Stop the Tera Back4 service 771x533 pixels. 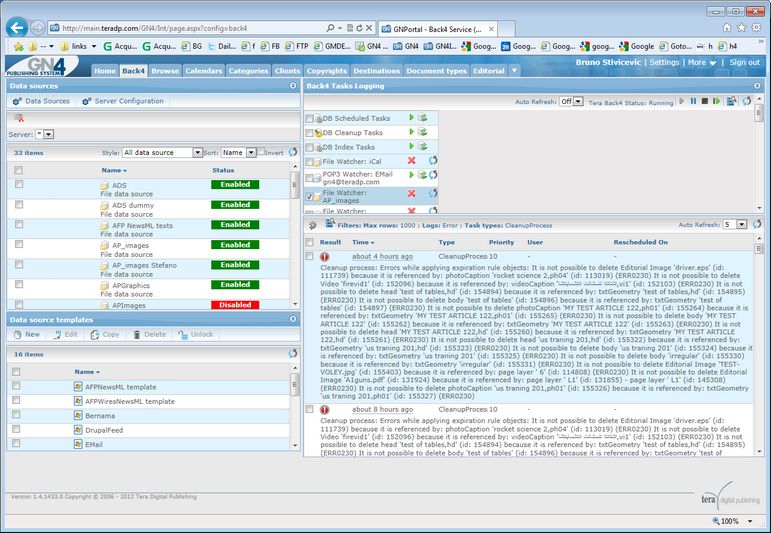point(705,101)
